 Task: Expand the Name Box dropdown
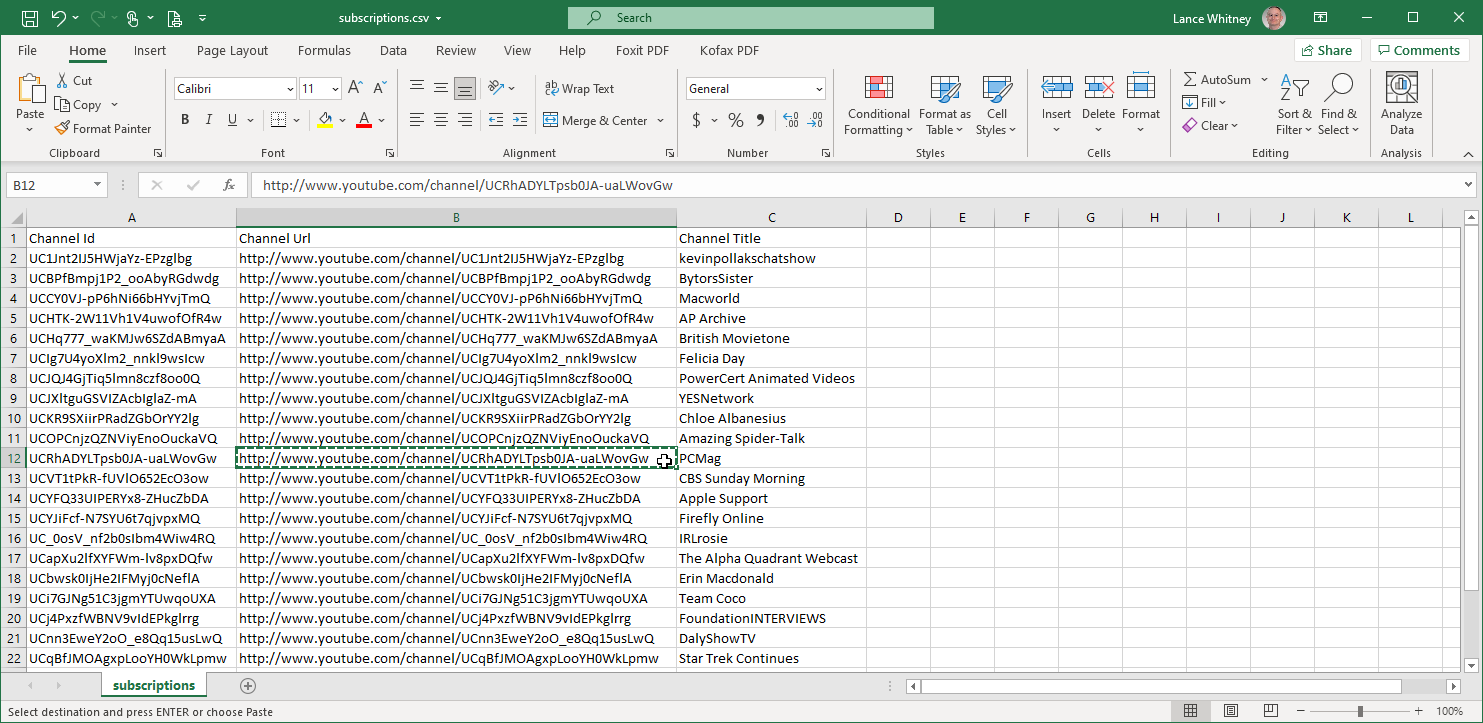click(x=97, y=185)
